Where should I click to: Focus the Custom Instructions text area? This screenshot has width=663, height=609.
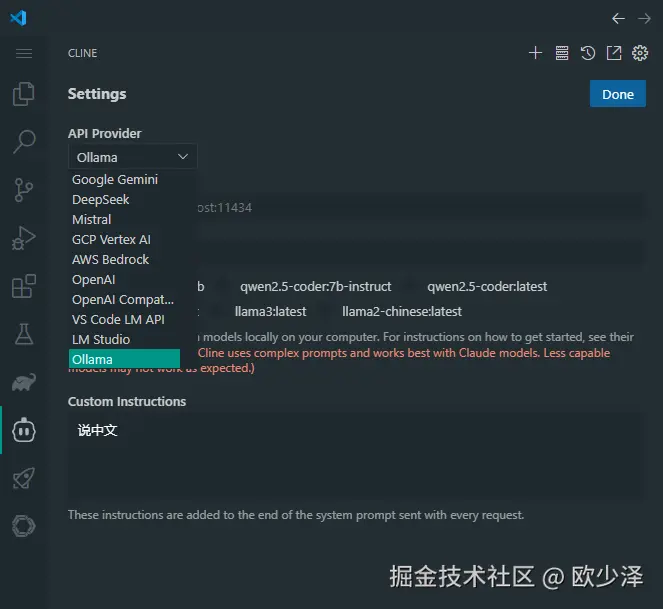coord(356,456)
